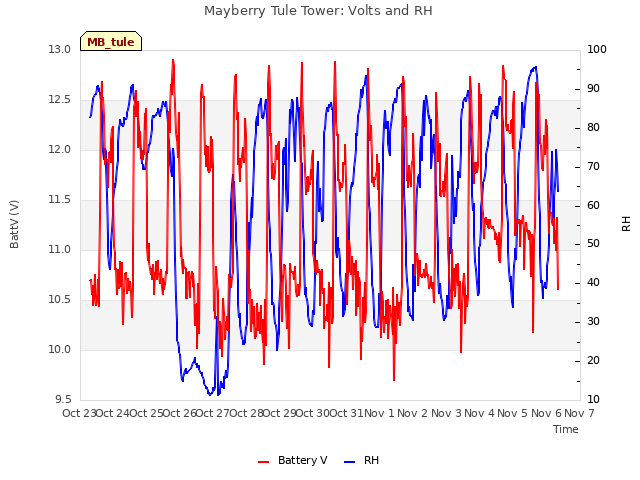The image size is (640, 480).
Task: Click the Oct 27 date tick label
Action: 213,413
